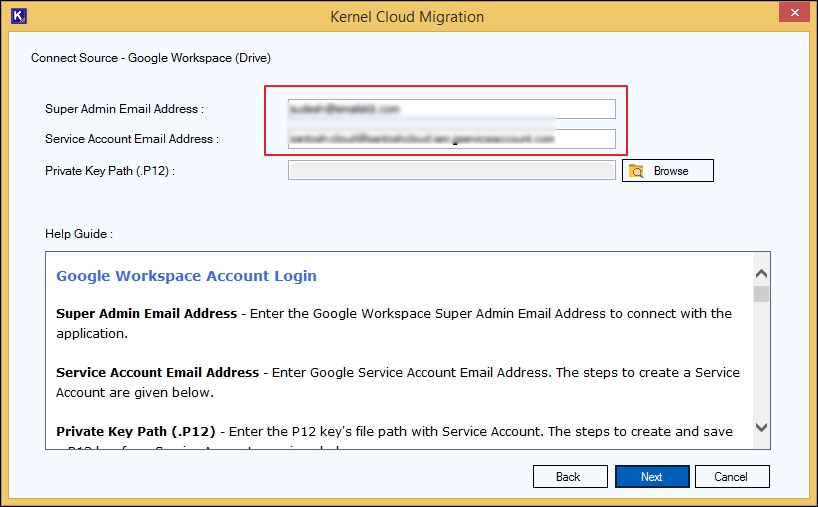
Task: Click the 'Private Key Path (.P12) :' form label
Action: (110, 171)
